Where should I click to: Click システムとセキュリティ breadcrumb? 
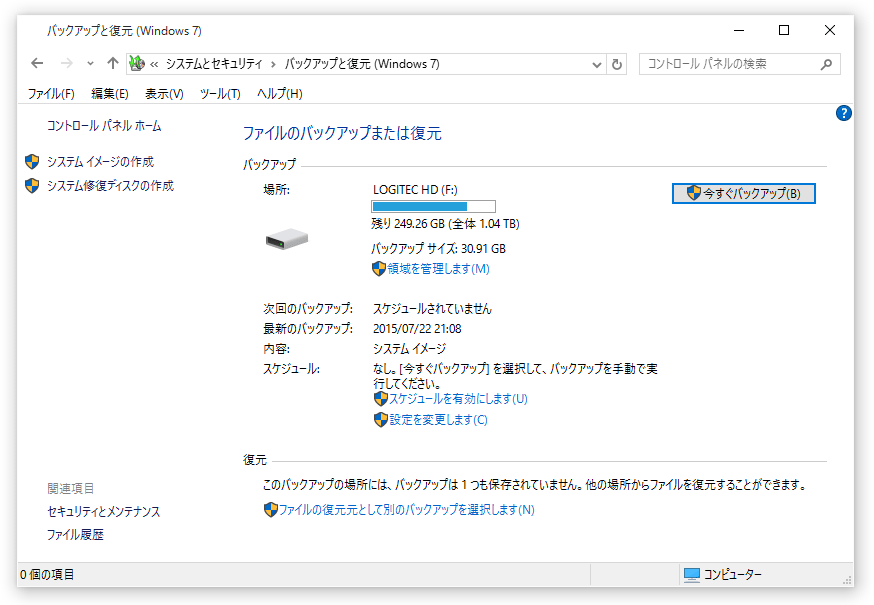(x=214, y=64)
